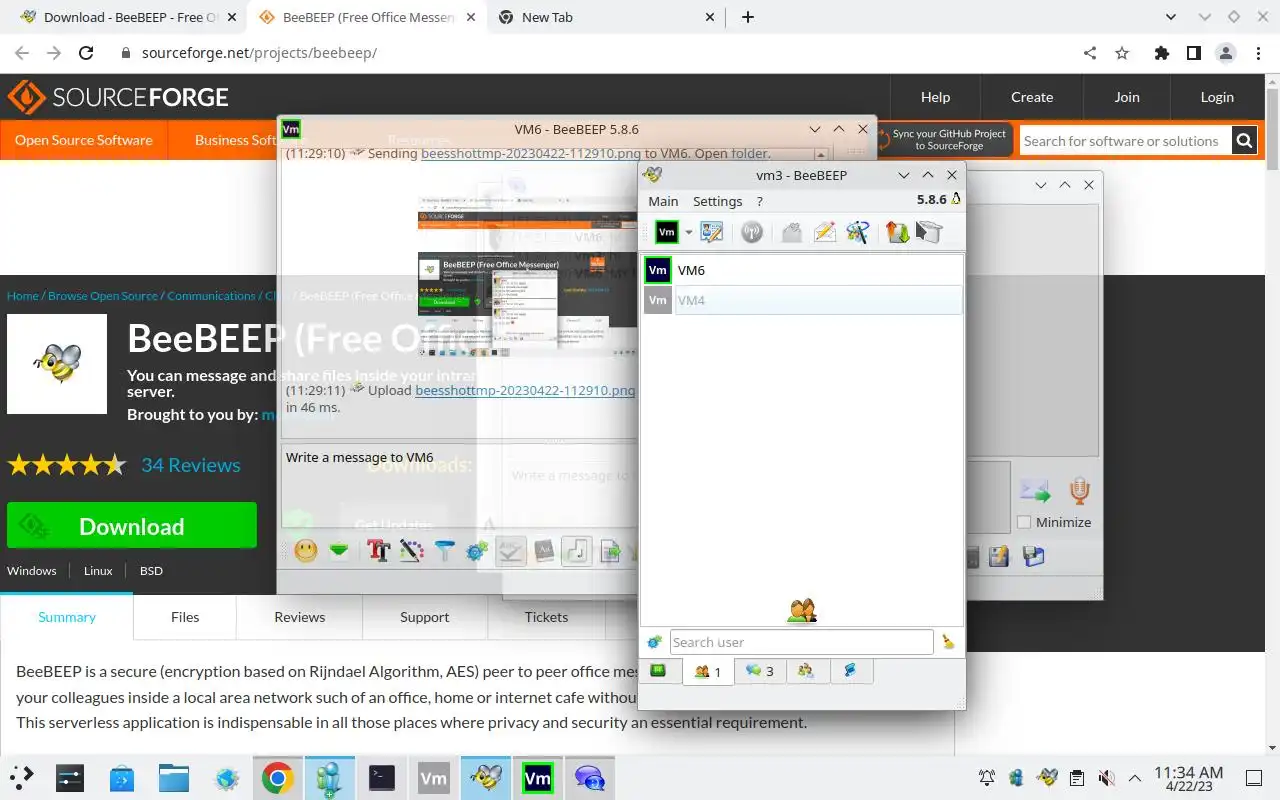Click the Write a message to VM6 field

458,485
